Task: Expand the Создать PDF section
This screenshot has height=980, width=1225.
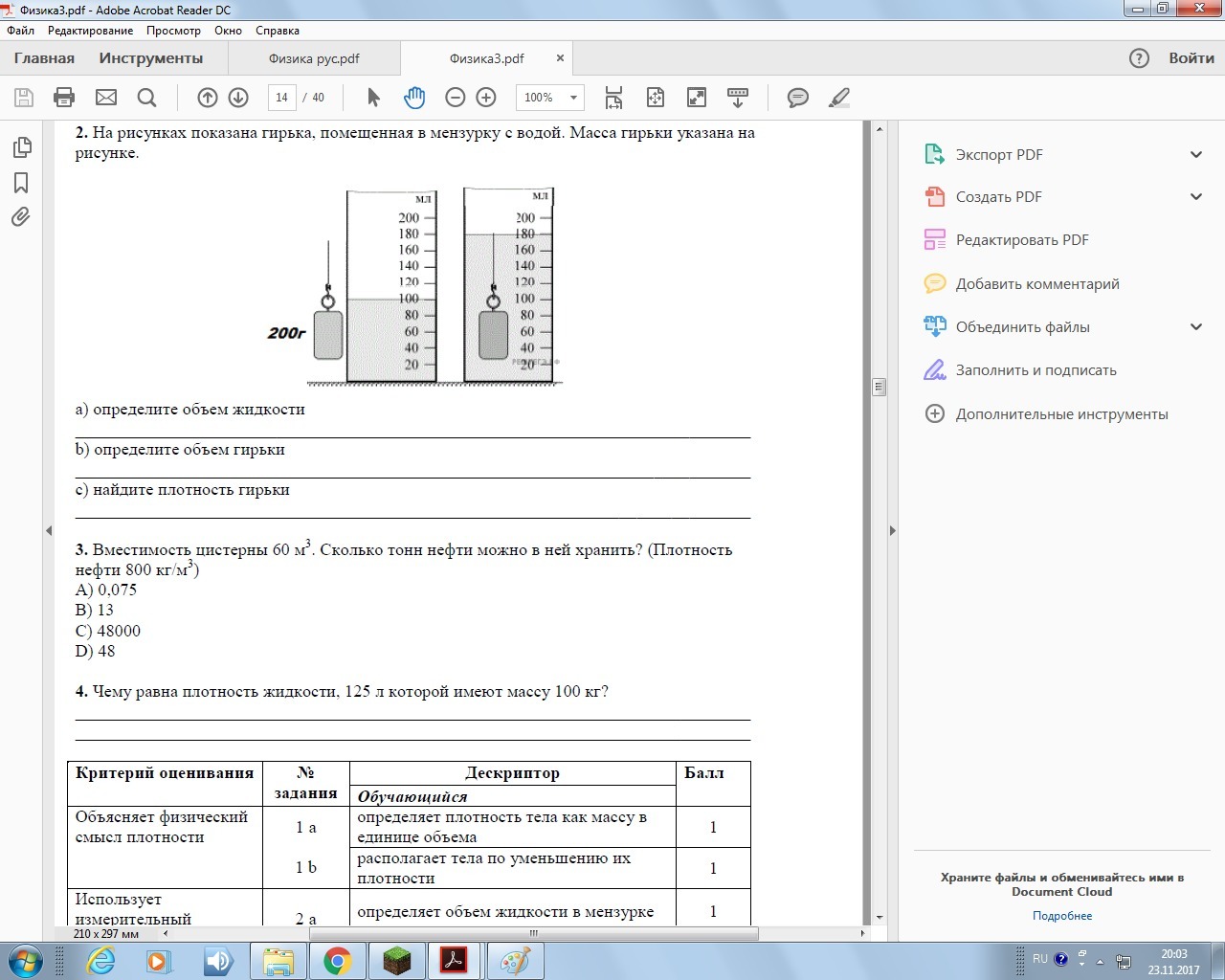Action: (1195, 197)
